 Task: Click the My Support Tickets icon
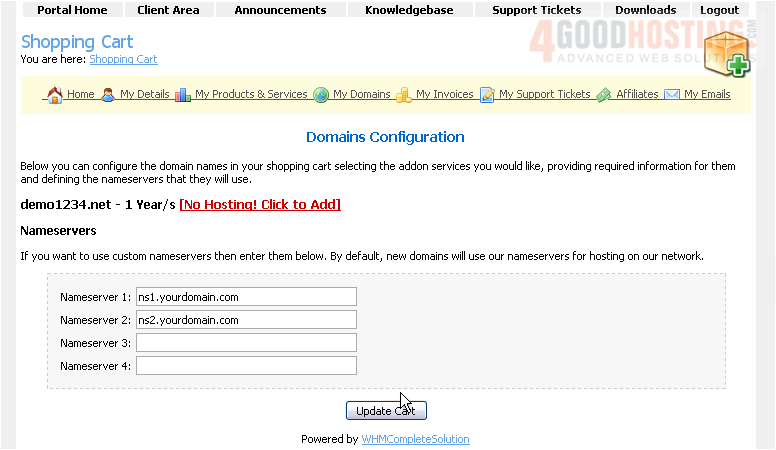(x=487, y=95)
